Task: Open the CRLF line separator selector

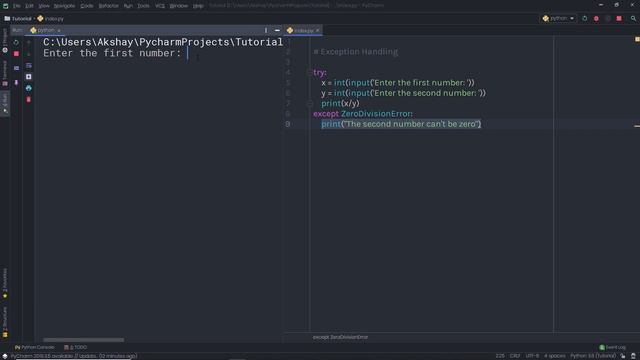Action: coord(515,356)
